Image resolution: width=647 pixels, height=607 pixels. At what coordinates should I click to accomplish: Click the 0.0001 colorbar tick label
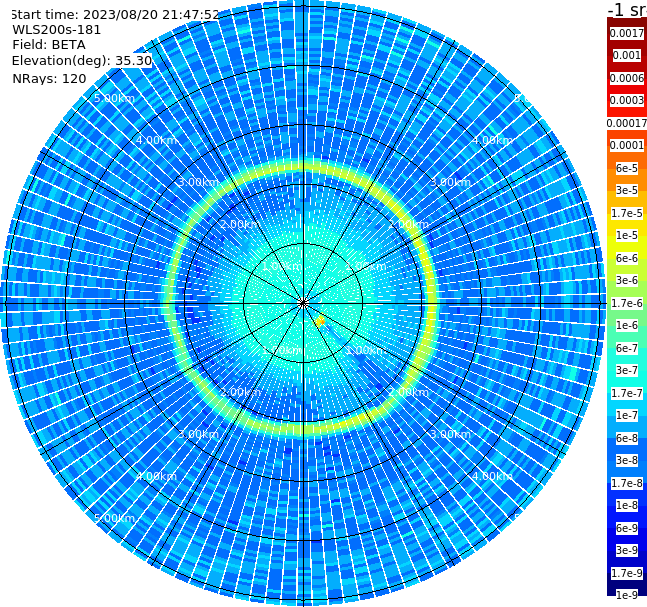click(627, 145)
